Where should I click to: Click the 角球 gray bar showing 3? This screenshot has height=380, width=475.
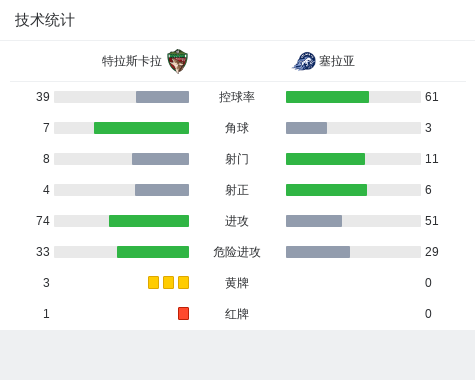click(x=306, y=128)
